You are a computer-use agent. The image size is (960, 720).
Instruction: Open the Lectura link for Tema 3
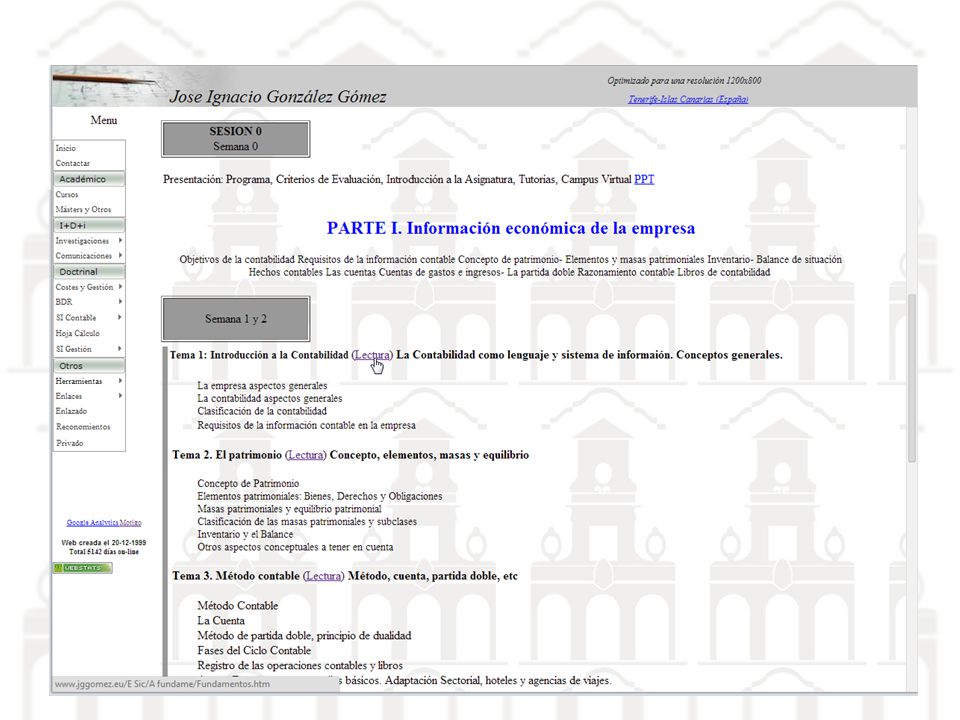pos(323,576)
